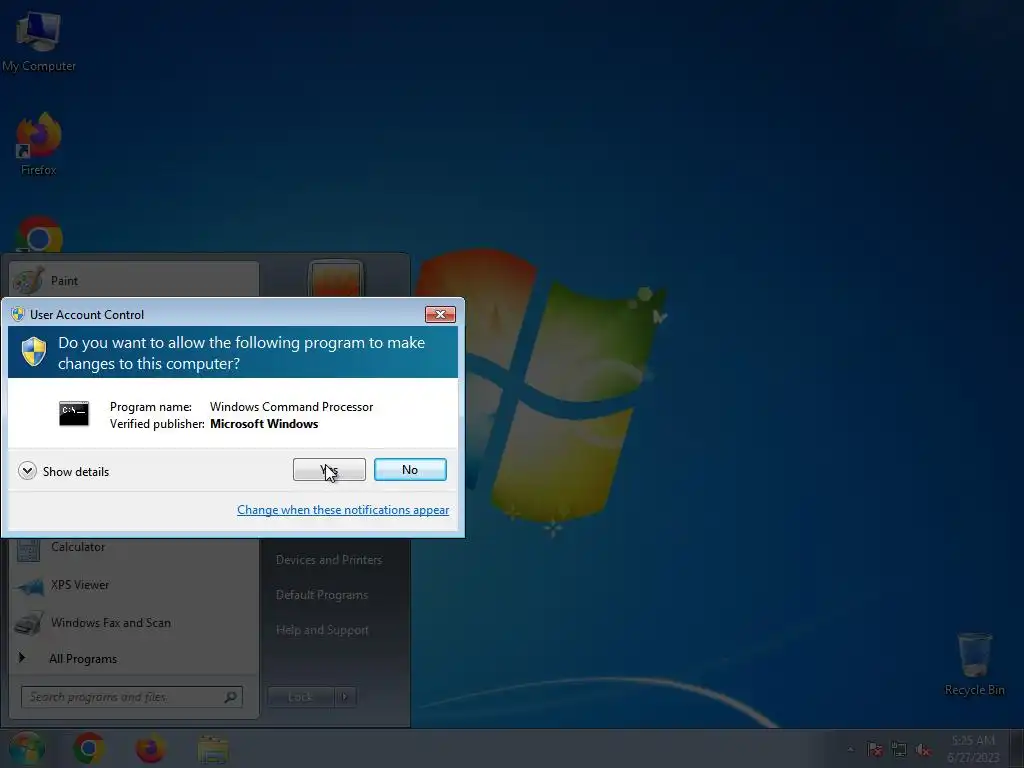Viewport: 1024px width, 768px height.
Task: Open XPS Viewer from Start menu
Action: pyautogui.click(x=134, y=585)
